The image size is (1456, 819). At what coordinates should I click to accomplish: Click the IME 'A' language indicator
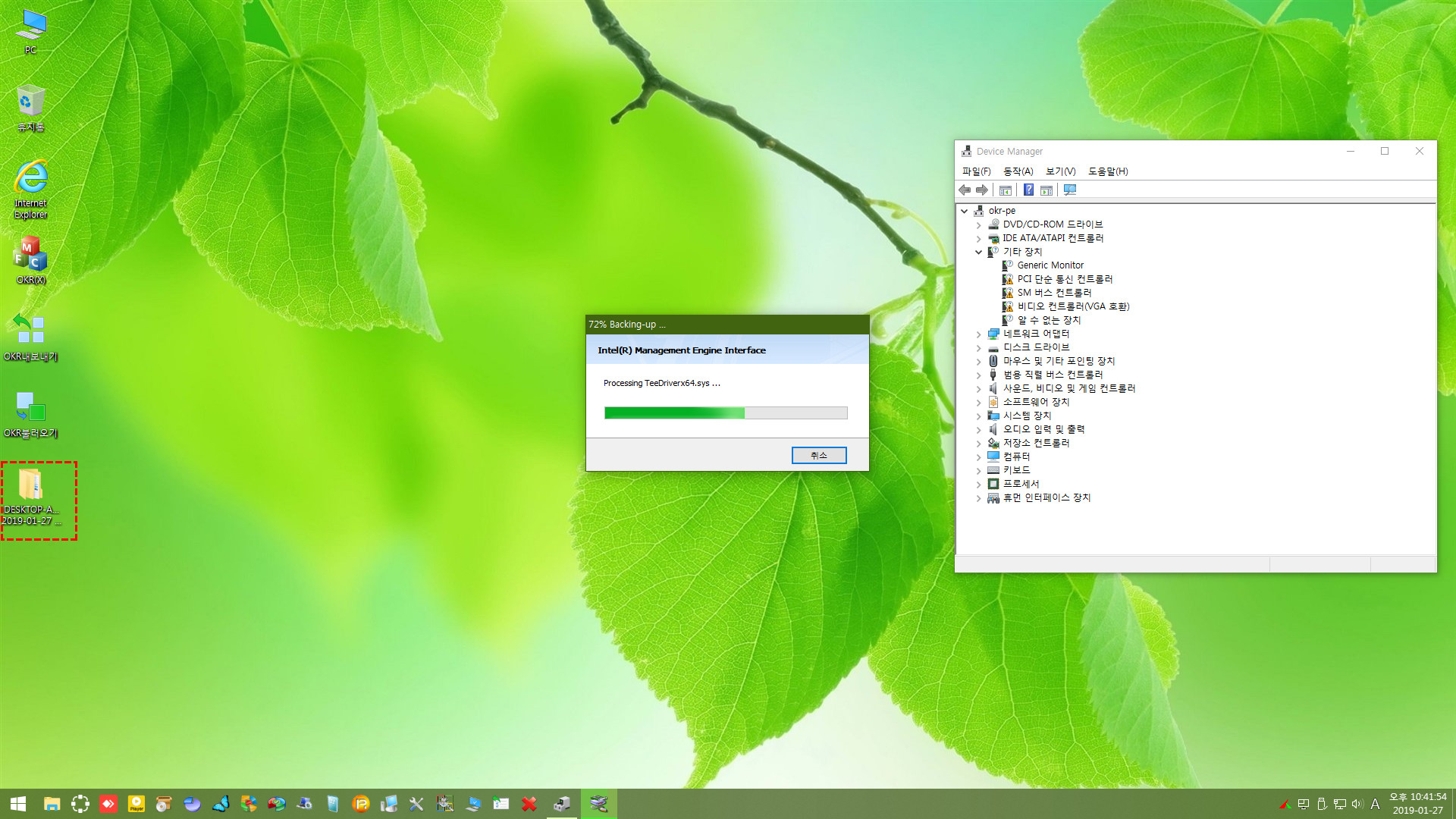(x=1375, y=804)
